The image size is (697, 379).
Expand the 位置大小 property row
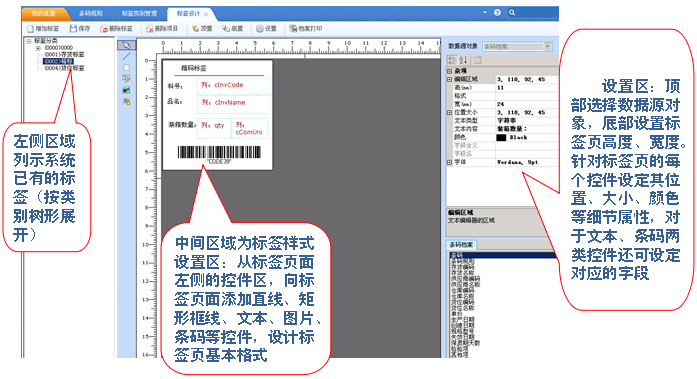tap(449, 113)
